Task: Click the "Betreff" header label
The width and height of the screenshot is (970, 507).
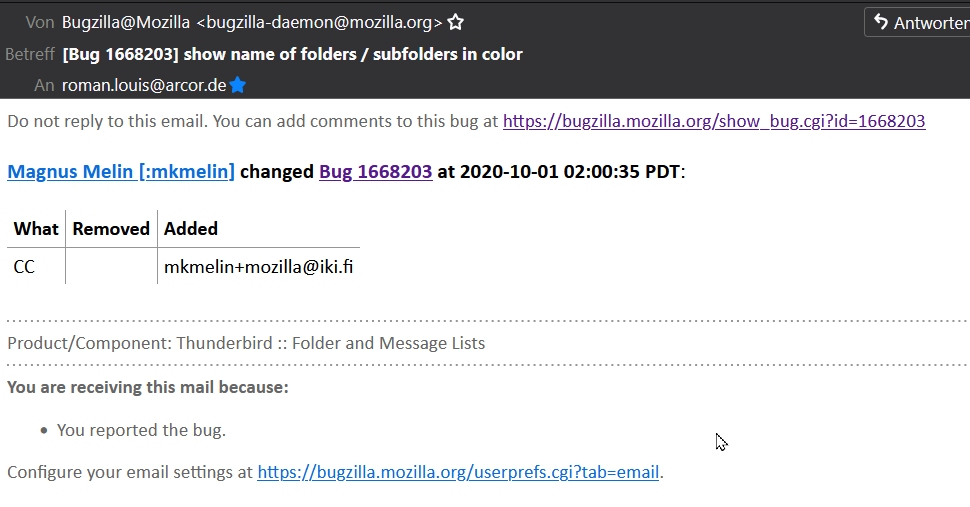Action: (30, 54)
